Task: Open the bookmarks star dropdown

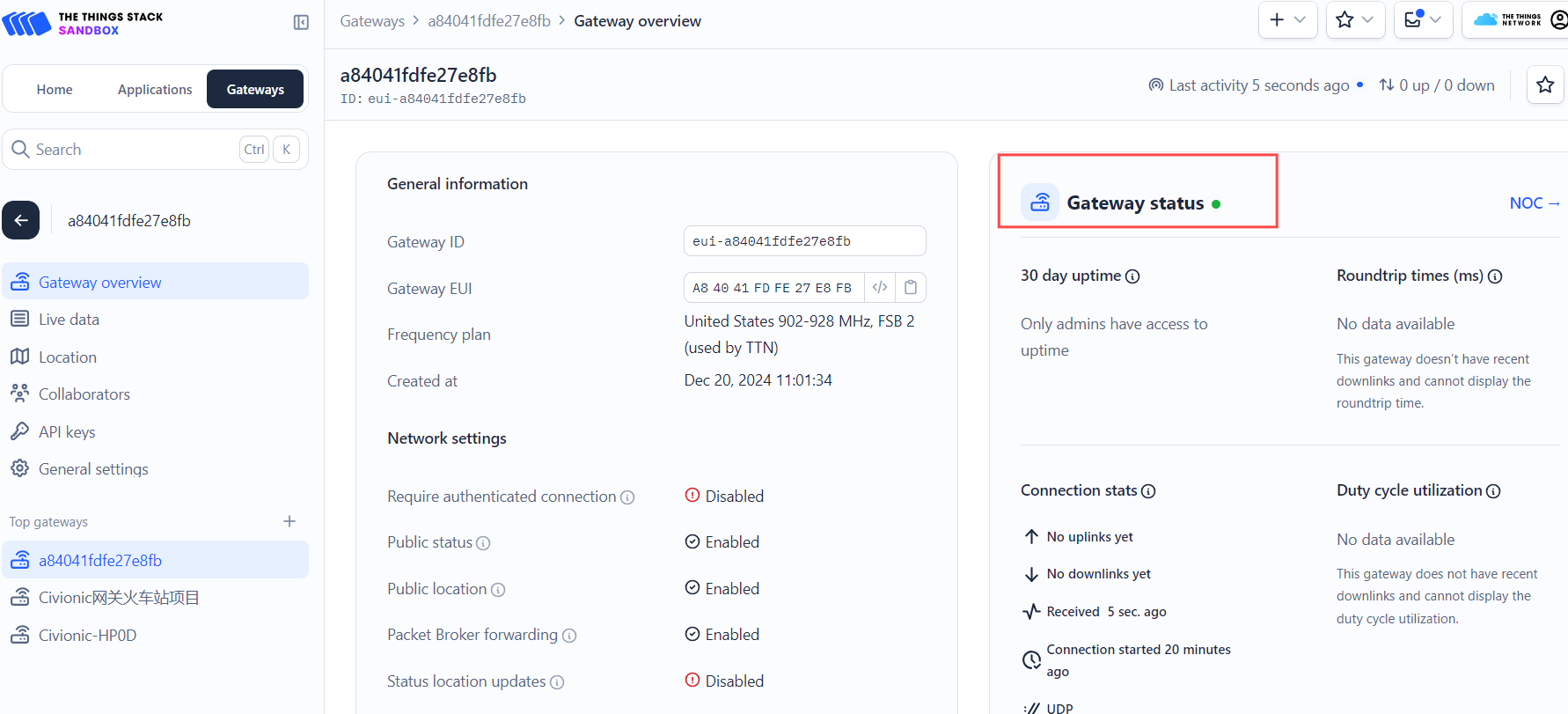Action: [1355, 19]
